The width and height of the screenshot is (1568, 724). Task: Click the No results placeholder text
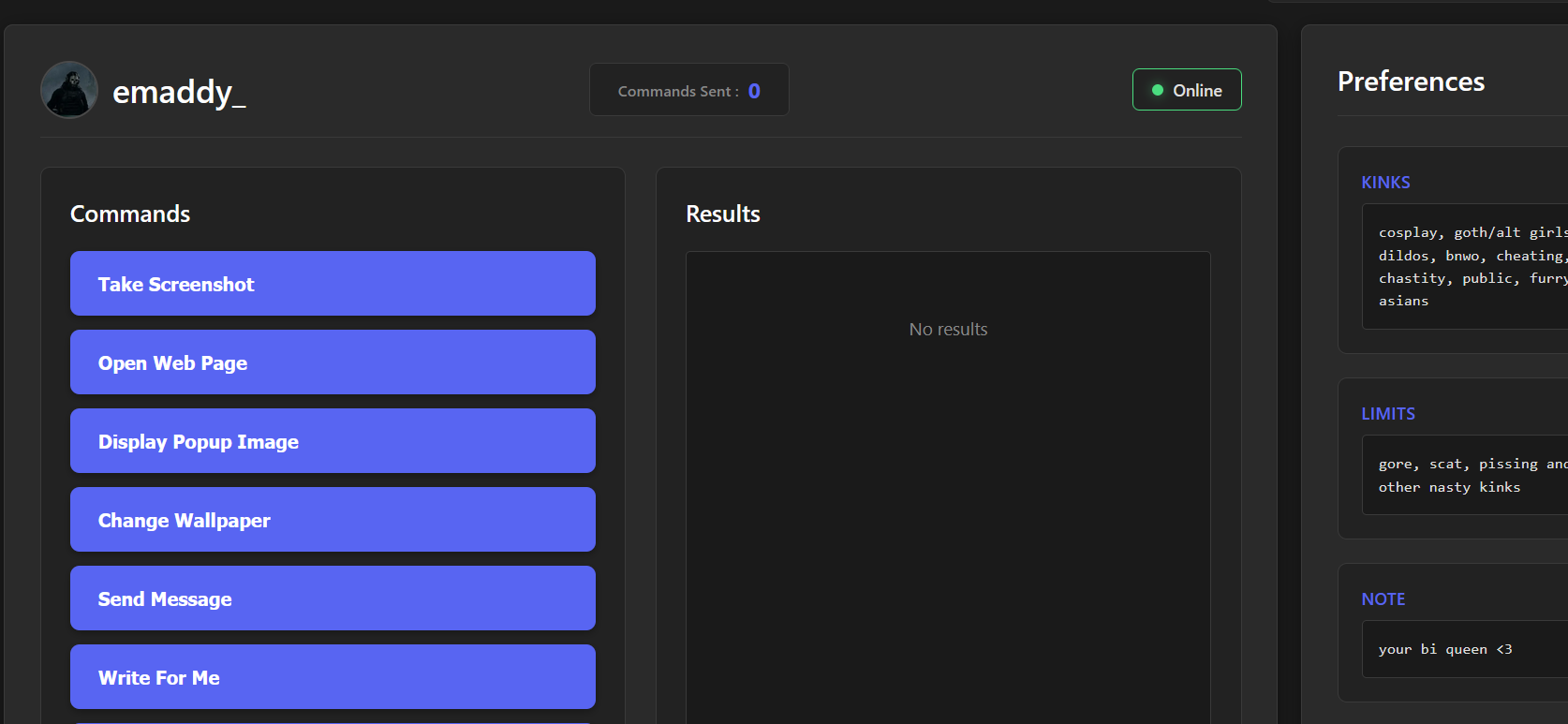pyautogui.click(x=948, y=330)
